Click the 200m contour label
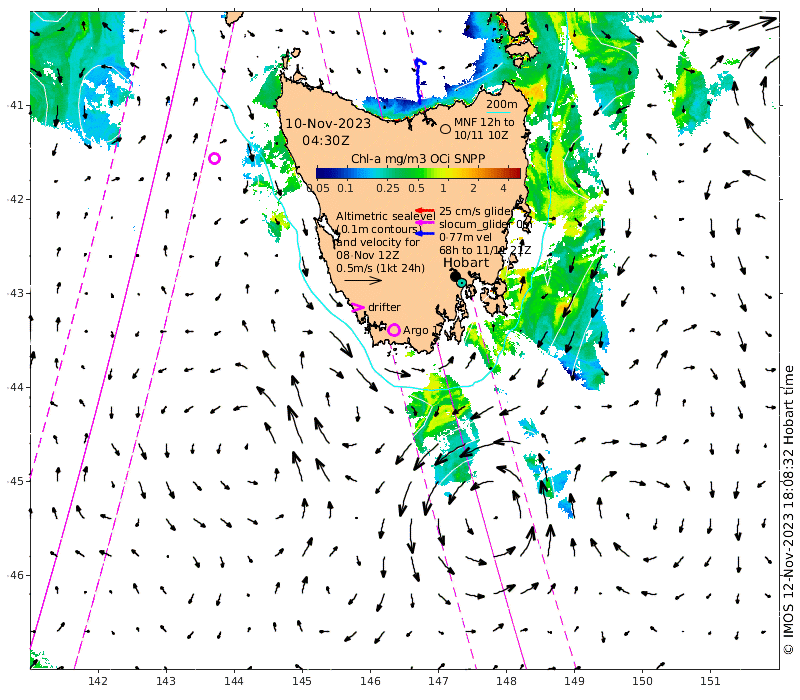Viewport: 800px width, 700px height. (x=502, y=104)
